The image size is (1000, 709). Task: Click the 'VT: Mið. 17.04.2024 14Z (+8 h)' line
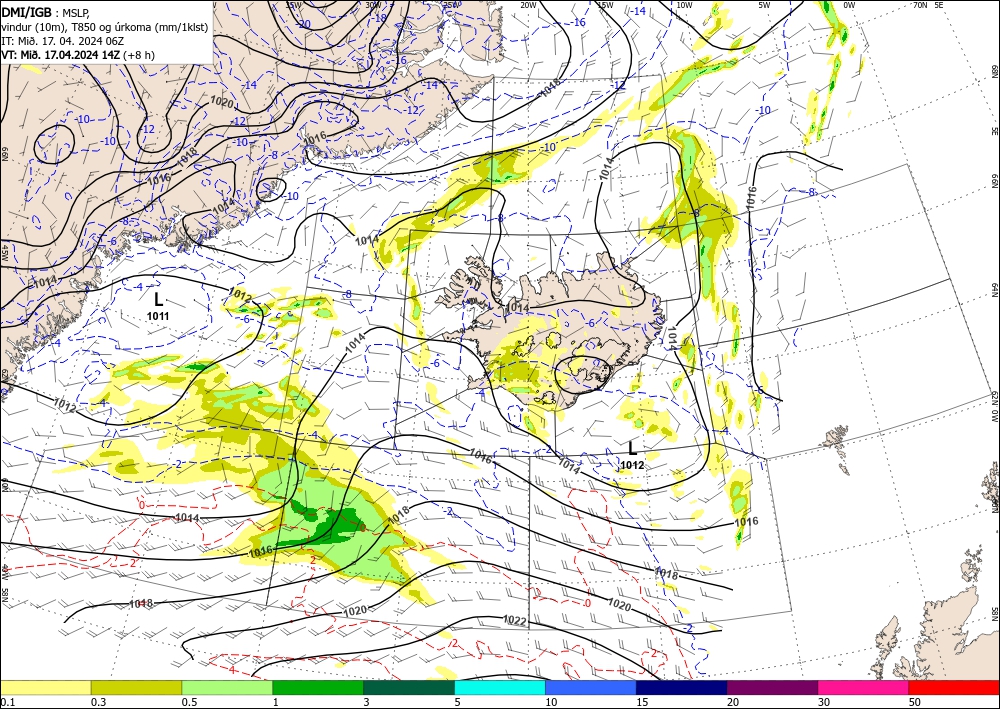tap(78, 55)
